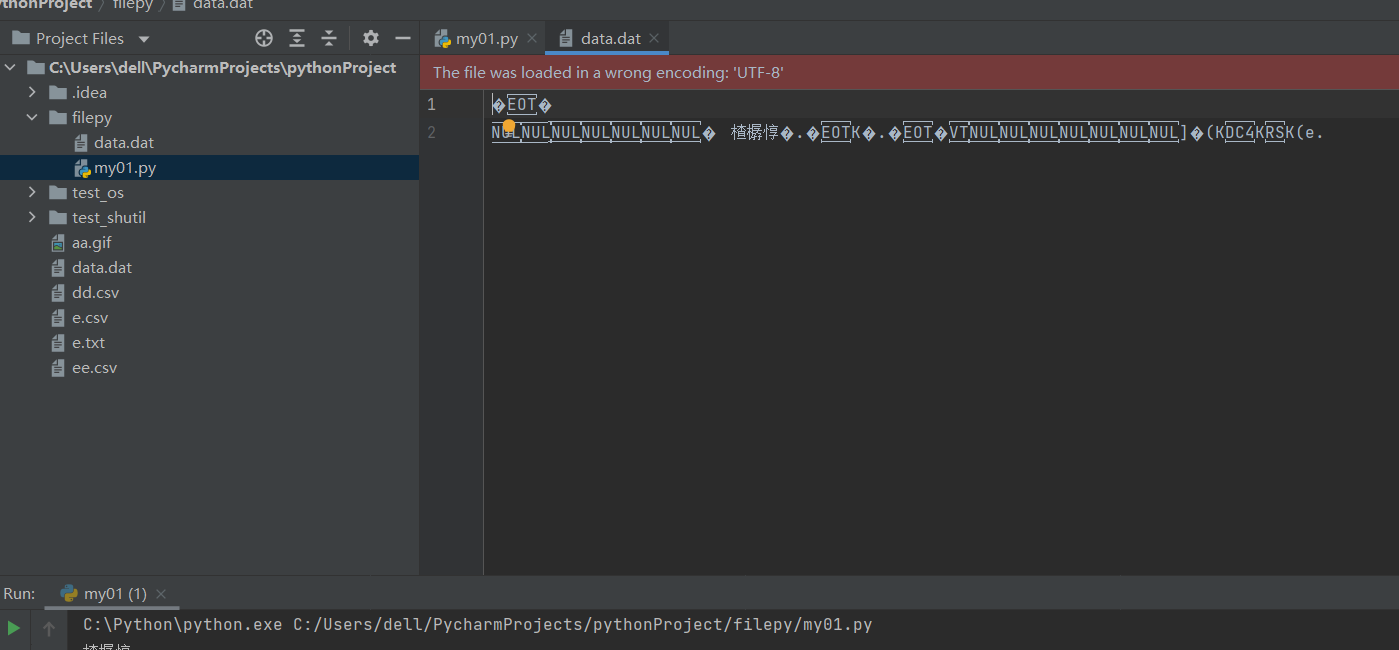Select the e.csv file
Screen dimensions: 1399x650
(x=89, y=318)
